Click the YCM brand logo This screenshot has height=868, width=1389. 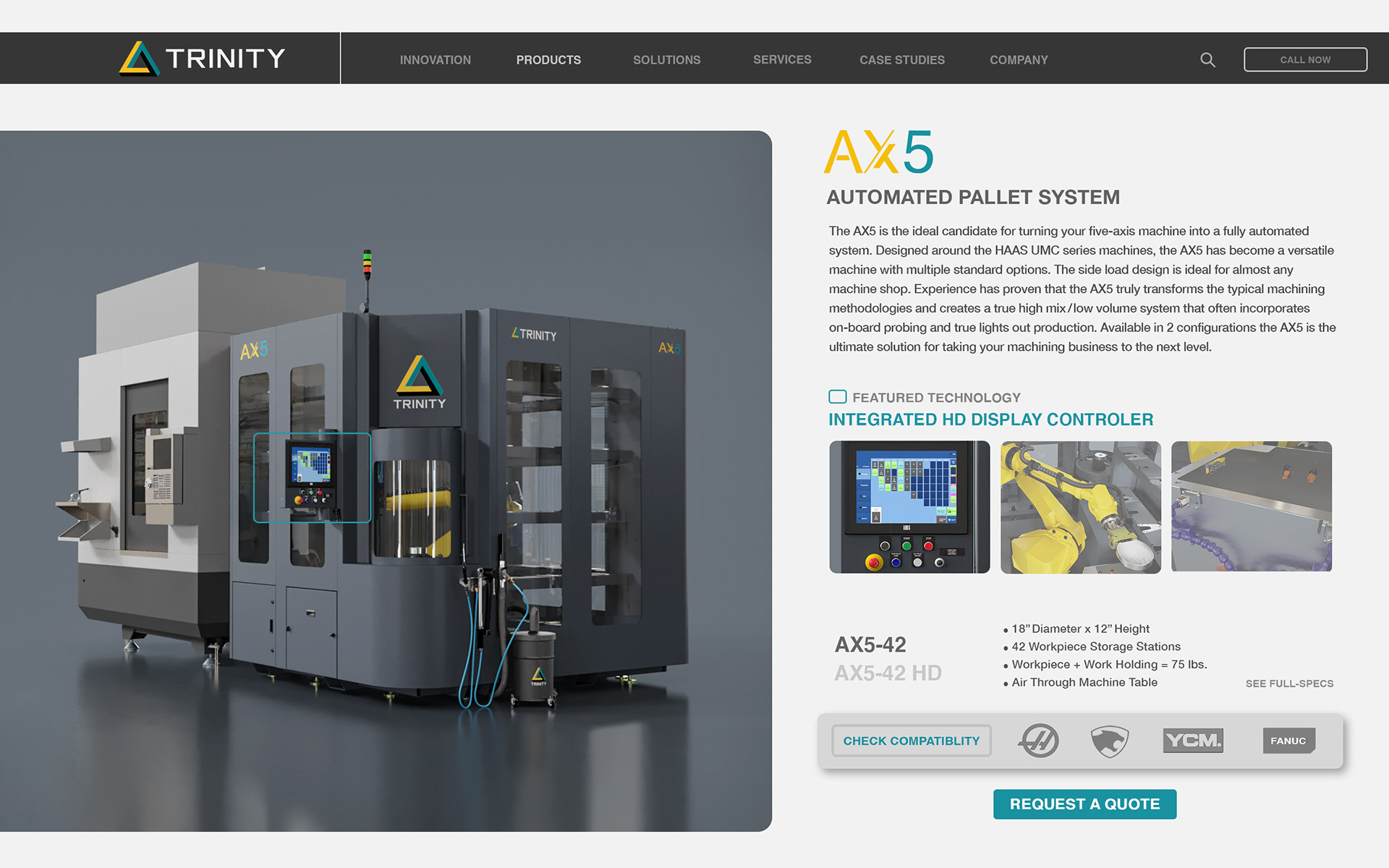click(1193, 741)
